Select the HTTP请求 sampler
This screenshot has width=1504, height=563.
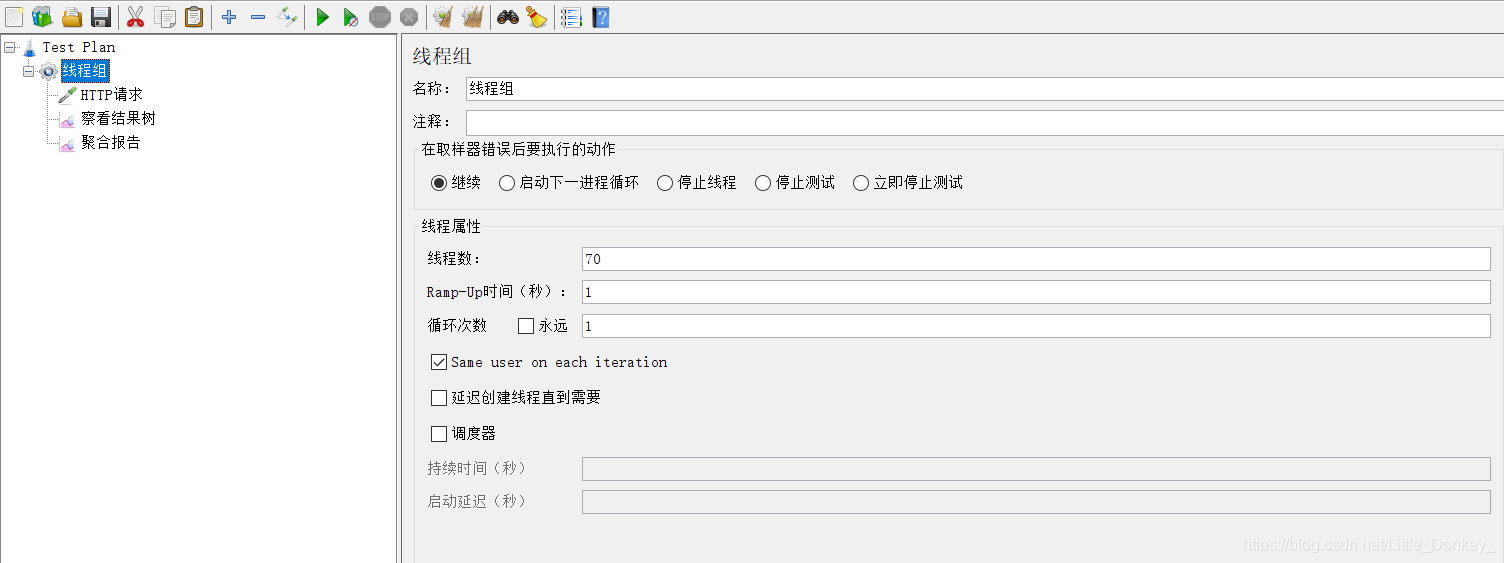pyautogui.click(x=112, y=95)
